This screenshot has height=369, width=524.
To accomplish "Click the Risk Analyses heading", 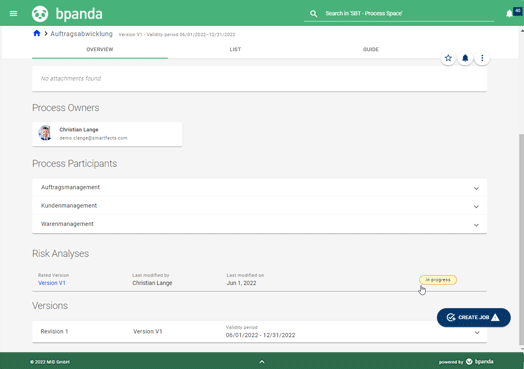I will [x=60, y=253].
